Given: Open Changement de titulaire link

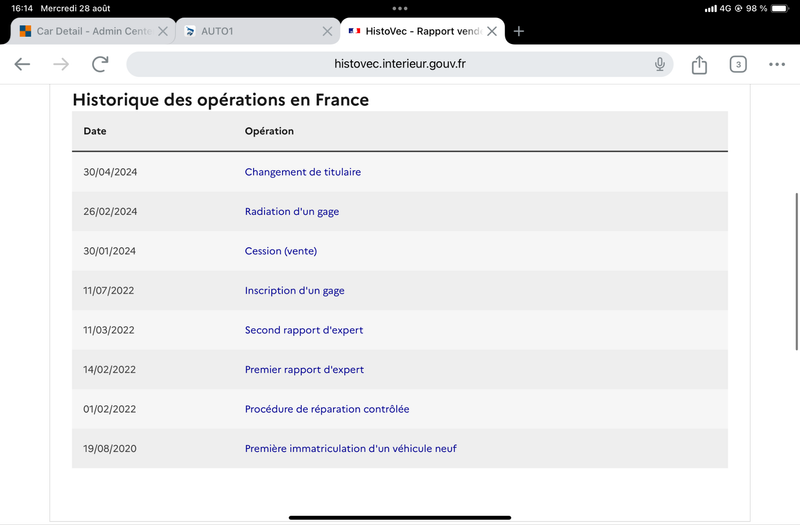Looking at the screenshot, I should (303, 172).
